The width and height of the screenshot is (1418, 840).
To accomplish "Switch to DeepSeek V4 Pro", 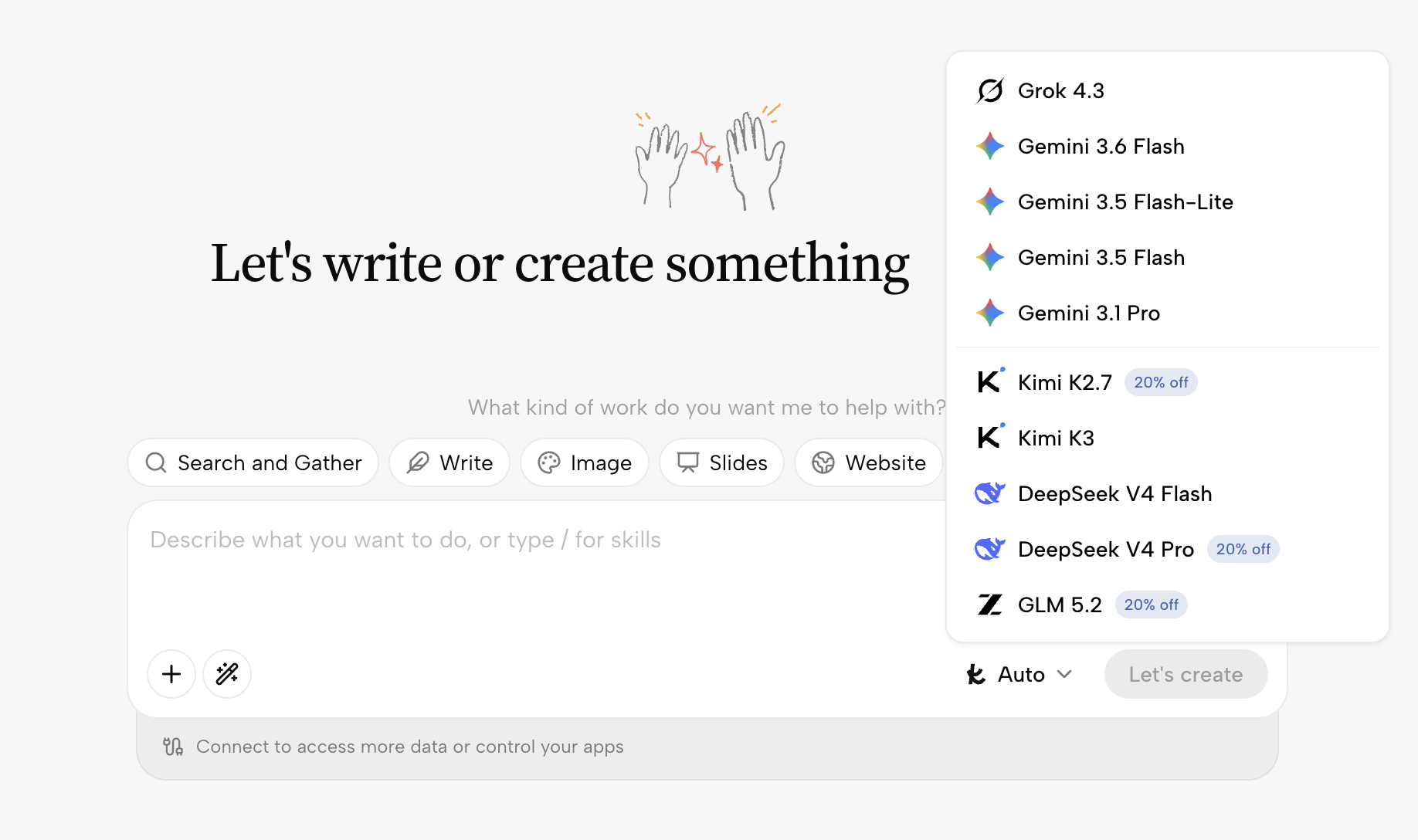I will tap(1168, 549).
